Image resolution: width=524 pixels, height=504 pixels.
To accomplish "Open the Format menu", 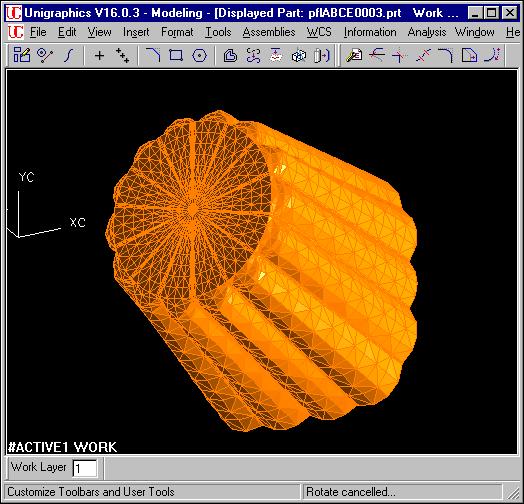I will (x=177, y=32).
